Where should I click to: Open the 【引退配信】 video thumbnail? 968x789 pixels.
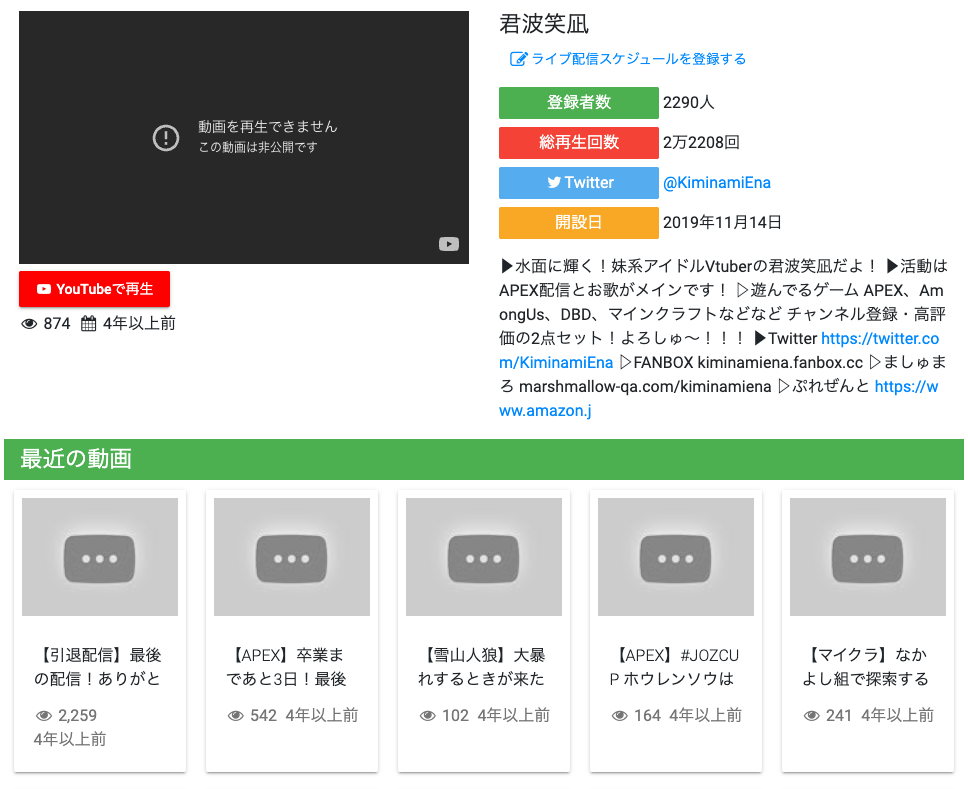(100, 557)
